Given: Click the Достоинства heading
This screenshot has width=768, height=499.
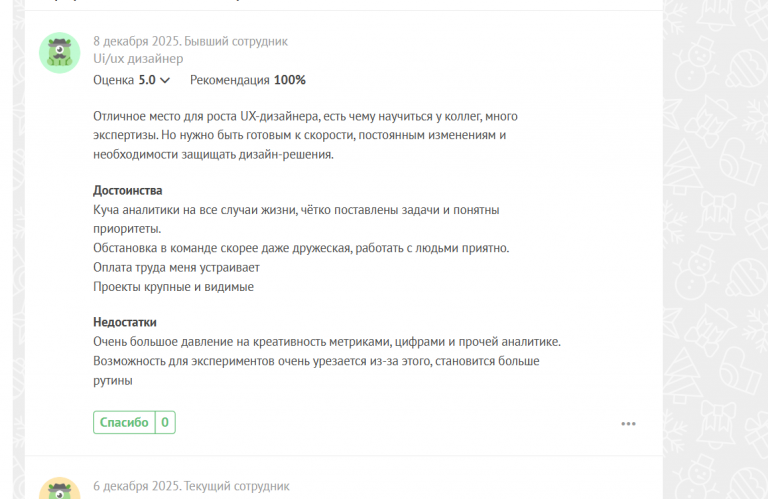Looking at the screenshot, I should coord(127,190).
